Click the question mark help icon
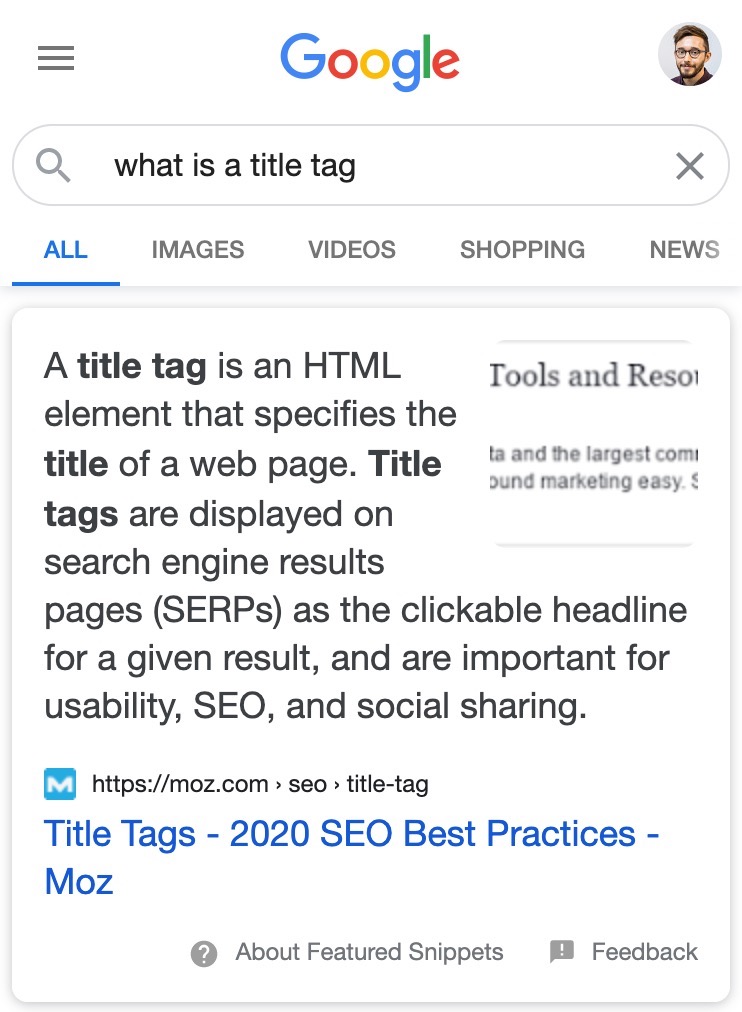 204,953
